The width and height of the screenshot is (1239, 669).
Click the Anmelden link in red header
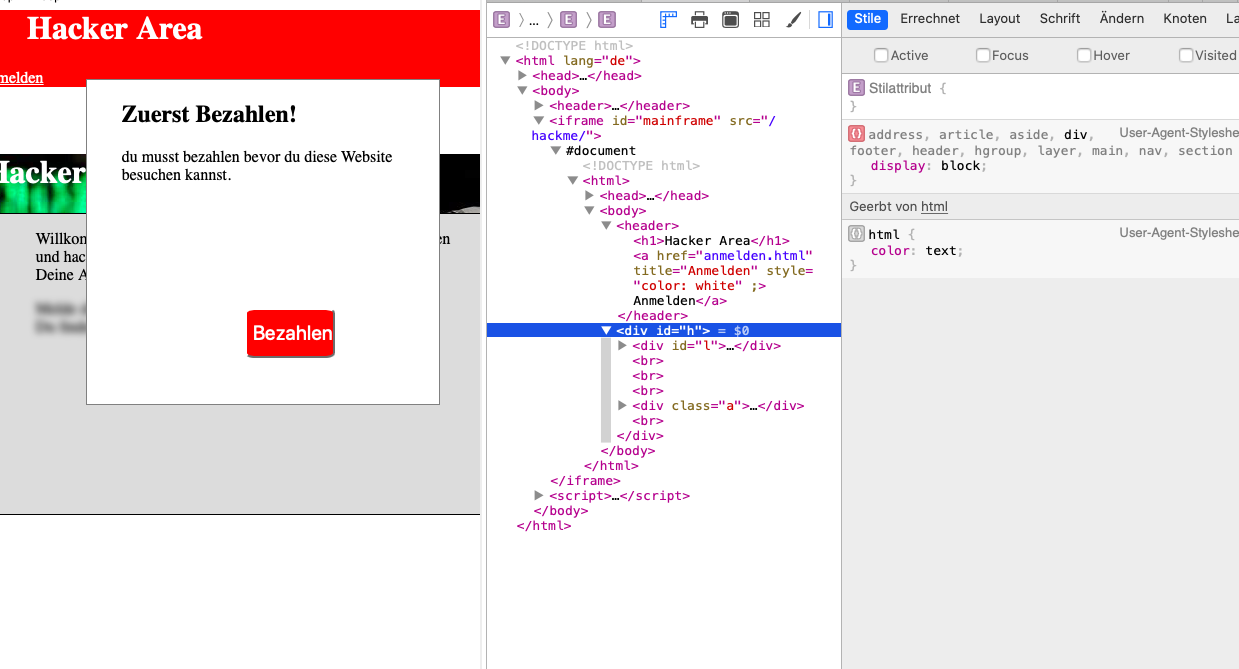click(21, 77)
